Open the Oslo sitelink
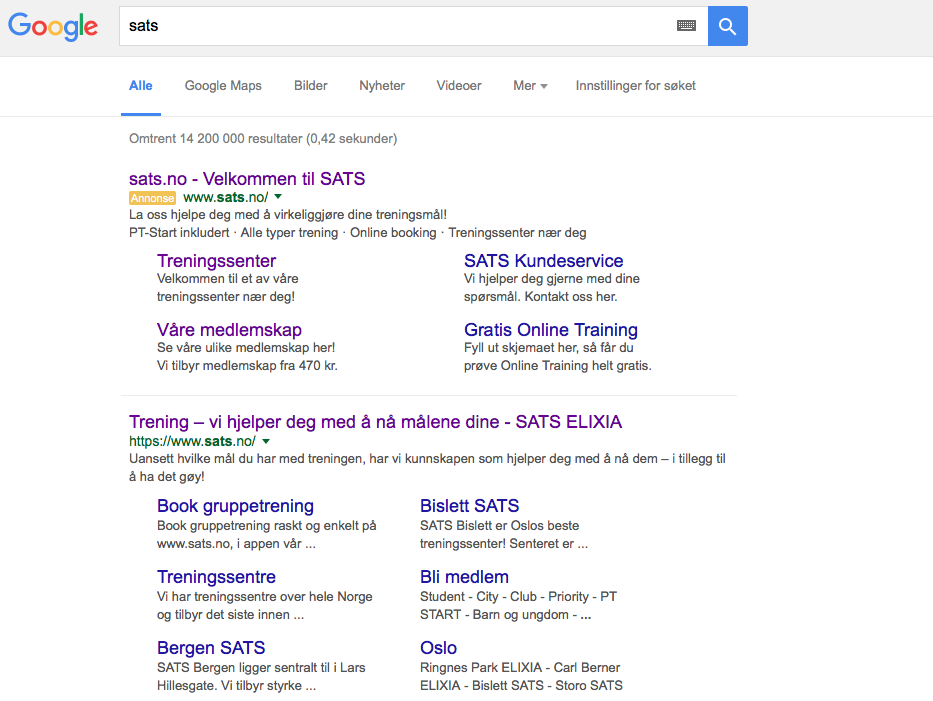This screenshot has height=701, width=933. pos(439,647)
